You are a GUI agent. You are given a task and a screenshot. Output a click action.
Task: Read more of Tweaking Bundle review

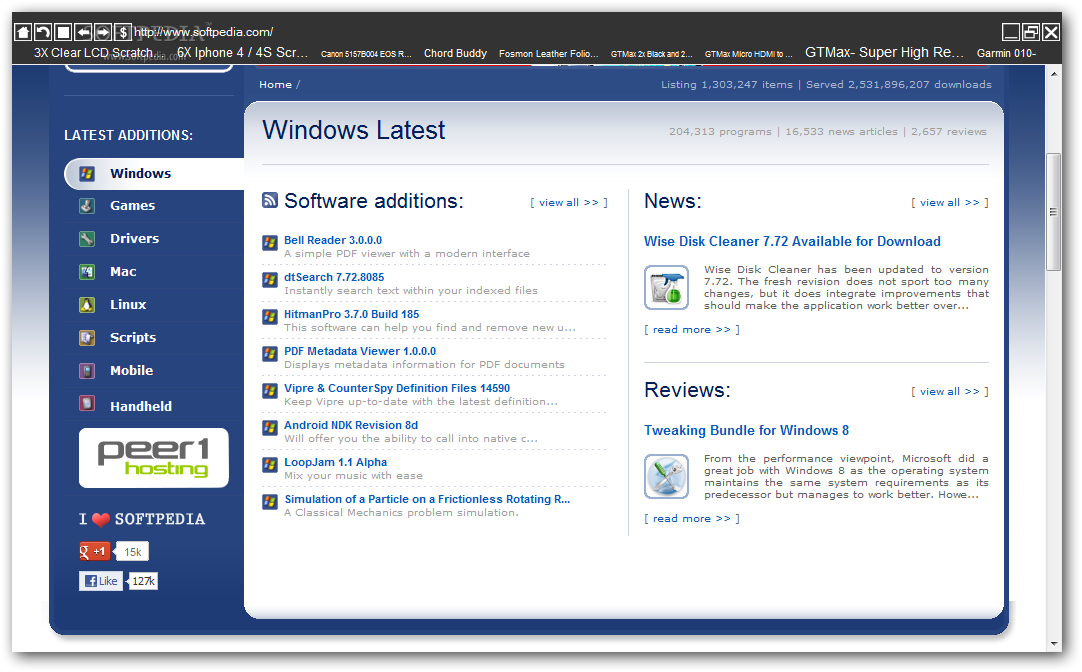[691, 519]
